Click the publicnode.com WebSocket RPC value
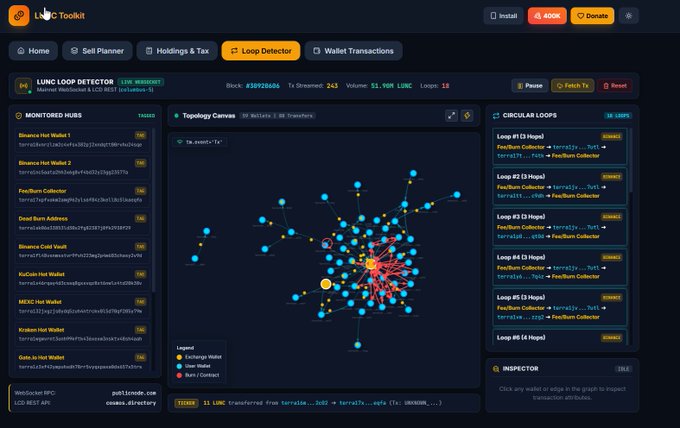This screenshot has width=680, height=428. [x=134, y=393]
